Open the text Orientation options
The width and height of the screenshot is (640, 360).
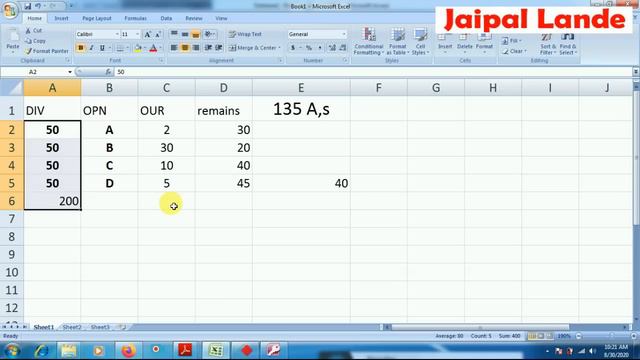209,34
